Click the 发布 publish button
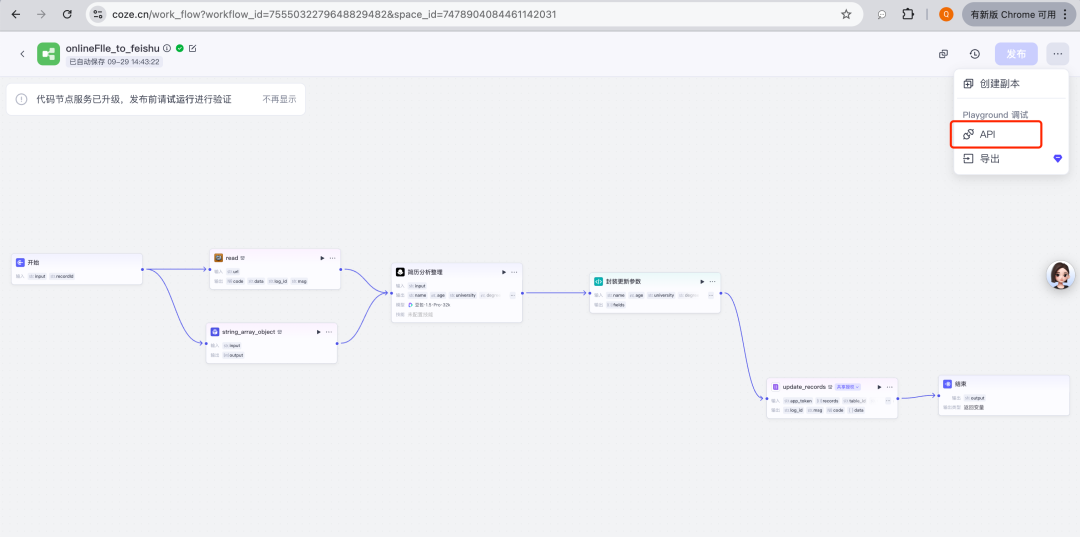 1015,54
